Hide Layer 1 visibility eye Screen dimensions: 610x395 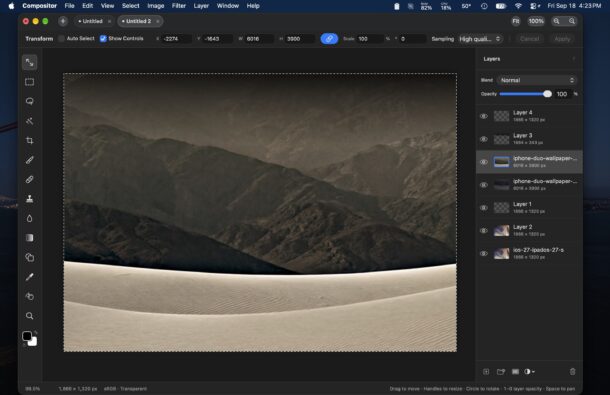(484, 207)
